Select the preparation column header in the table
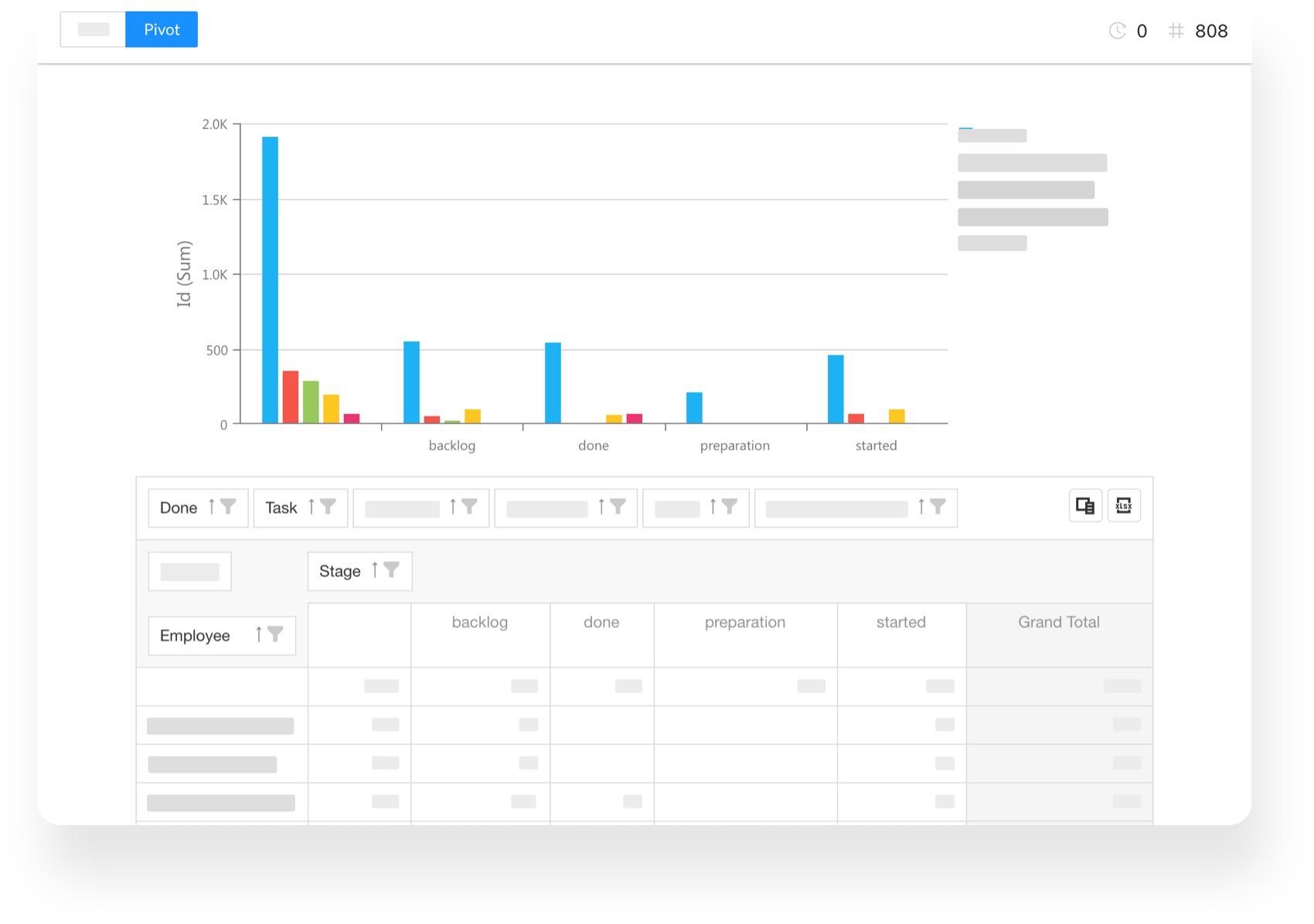 (744, 622)
